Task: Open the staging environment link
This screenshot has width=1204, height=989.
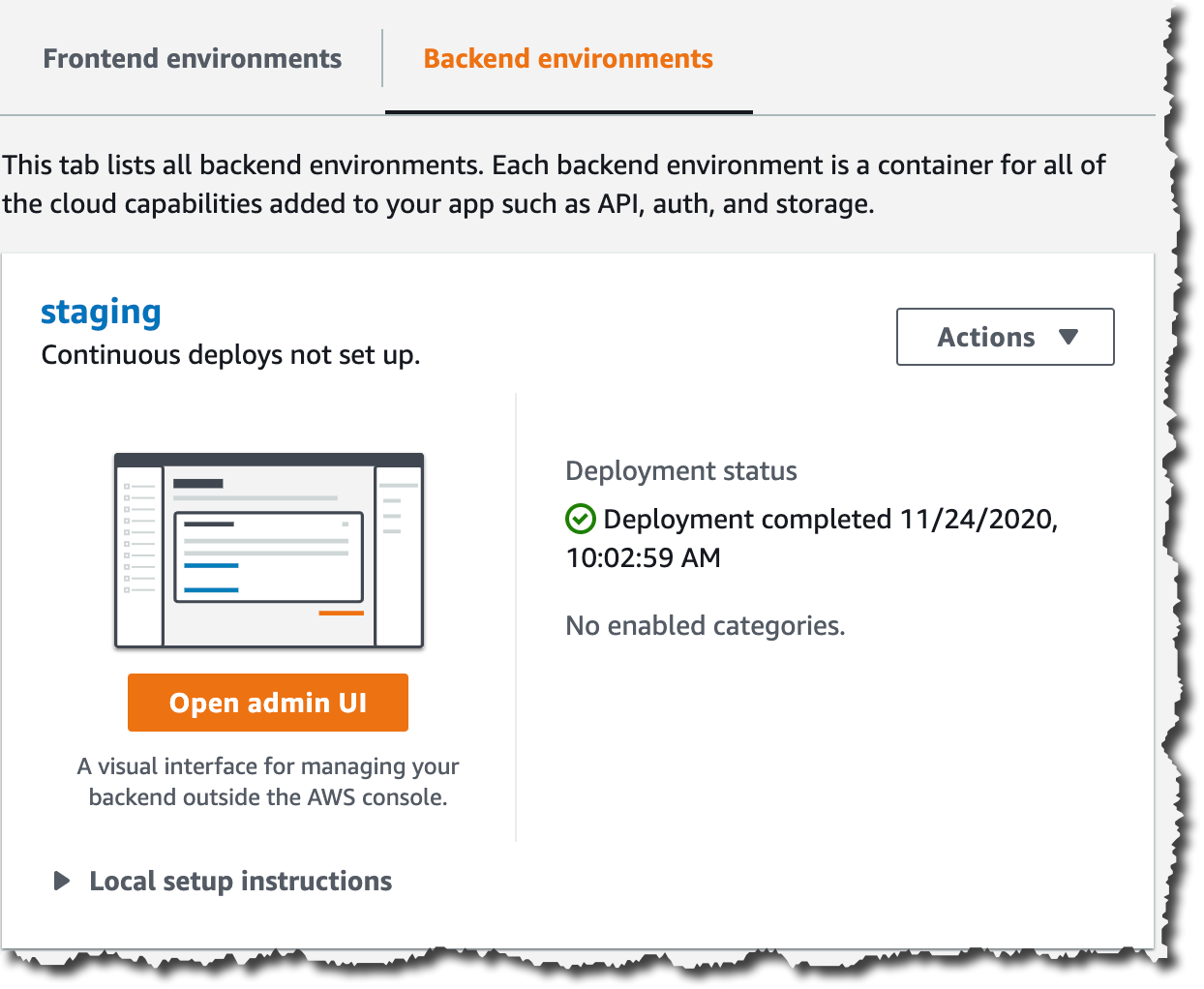Action: 101,313
